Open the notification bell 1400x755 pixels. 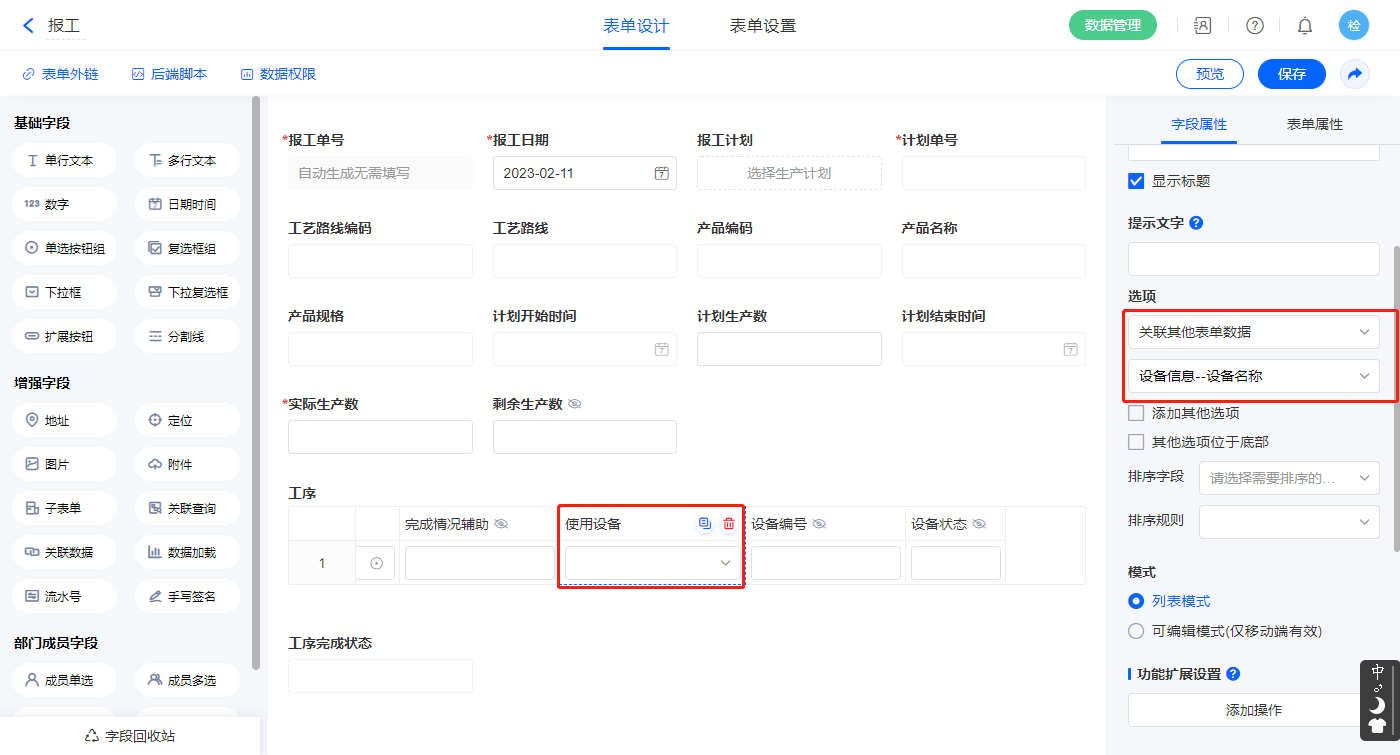click(1304, 26)
